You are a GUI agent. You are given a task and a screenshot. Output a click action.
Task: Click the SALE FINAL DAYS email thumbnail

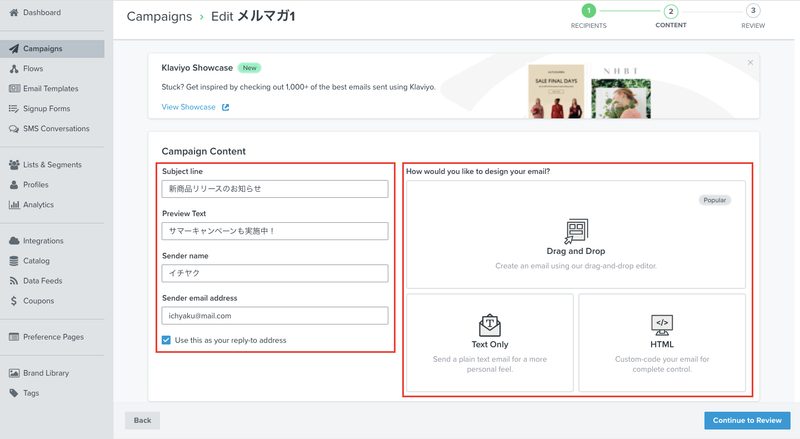(x=556, y=92)
